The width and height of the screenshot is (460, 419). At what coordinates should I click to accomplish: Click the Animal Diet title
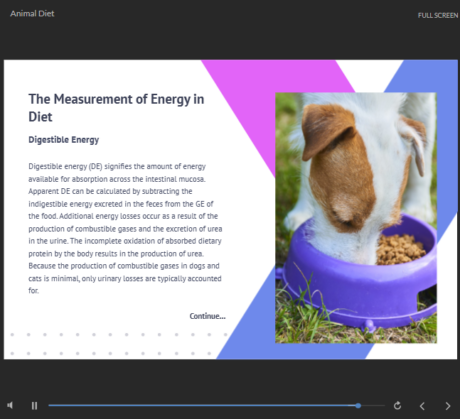(32, 14)
